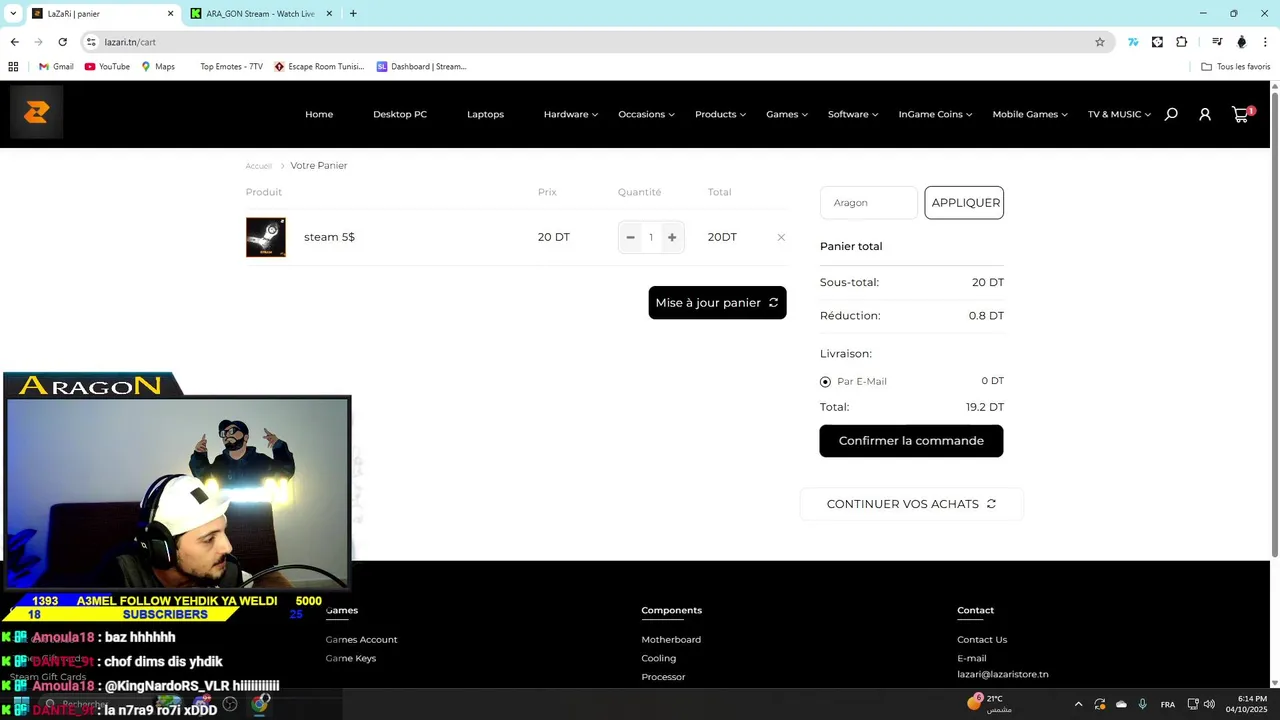Expand the InGame Coins dropdown menu
Viewport: 1280px width, 720px height.
click(x=935, y=114)
